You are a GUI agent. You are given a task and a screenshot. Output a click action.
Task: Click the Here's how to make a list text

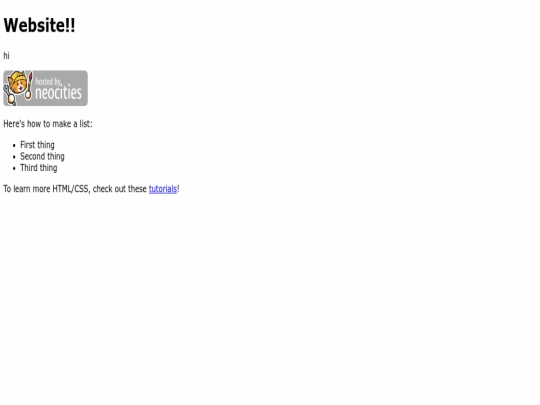tap(48, 124)
